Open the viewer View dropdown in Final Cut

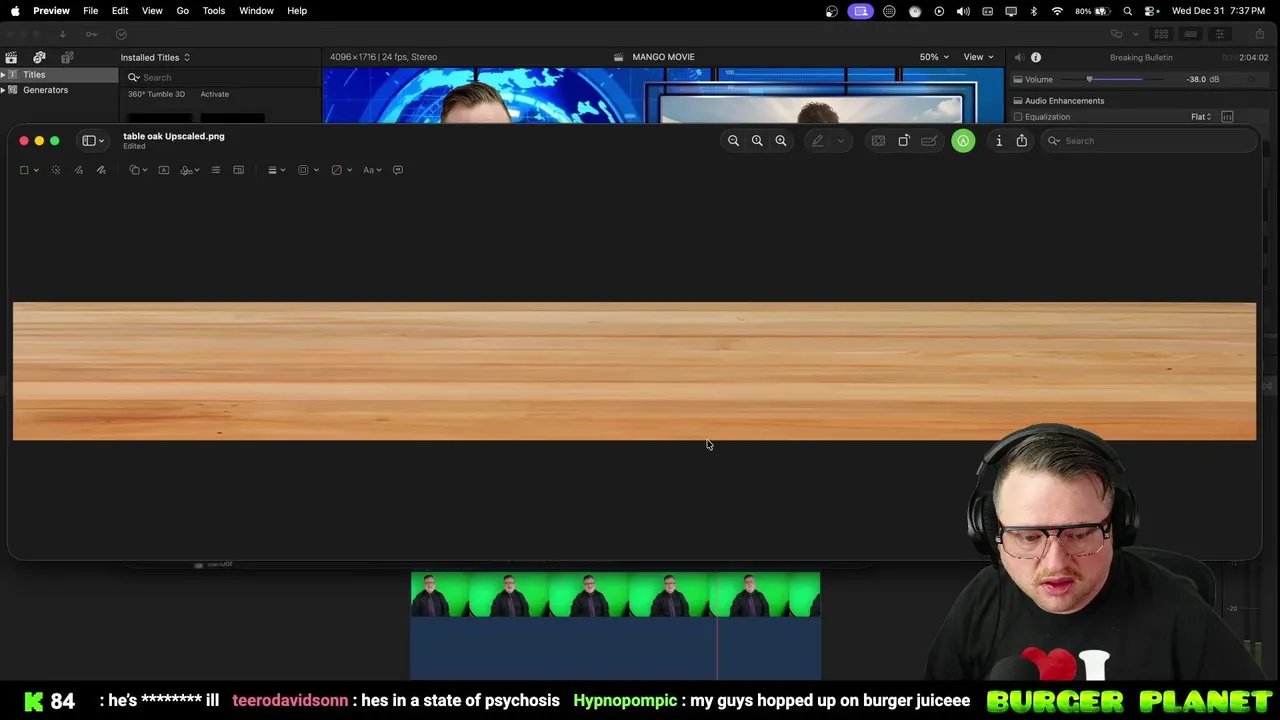tap(978, 57)
